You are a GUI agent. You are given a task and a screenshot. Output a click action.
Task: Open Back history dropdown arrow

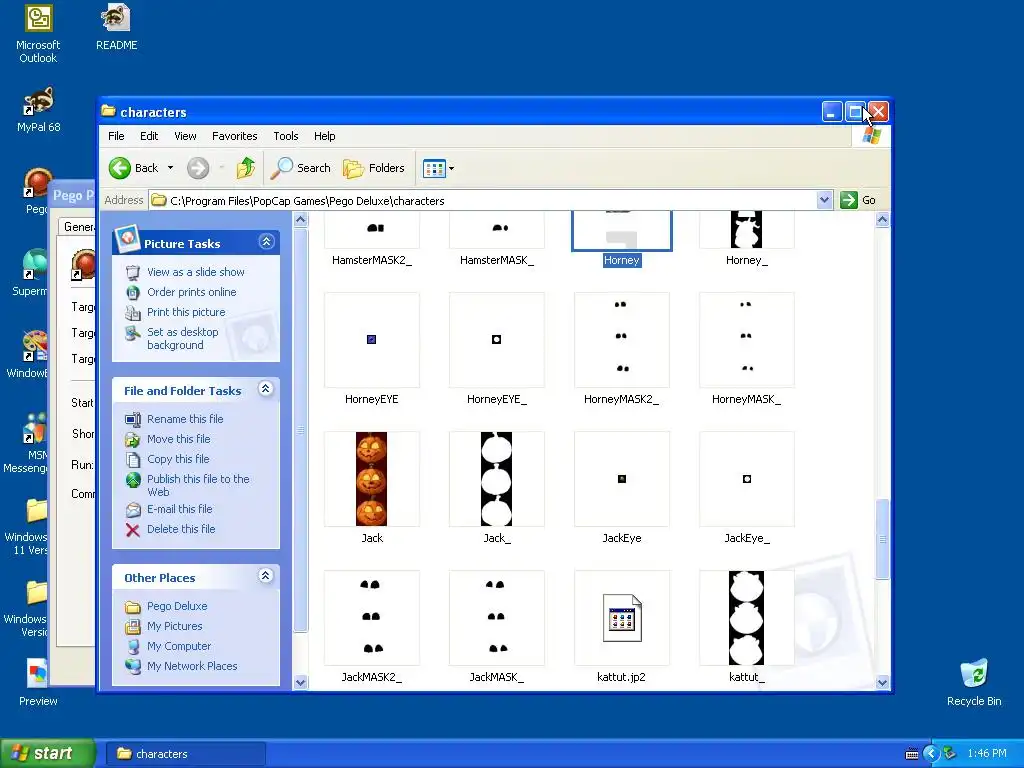[170, 168]
